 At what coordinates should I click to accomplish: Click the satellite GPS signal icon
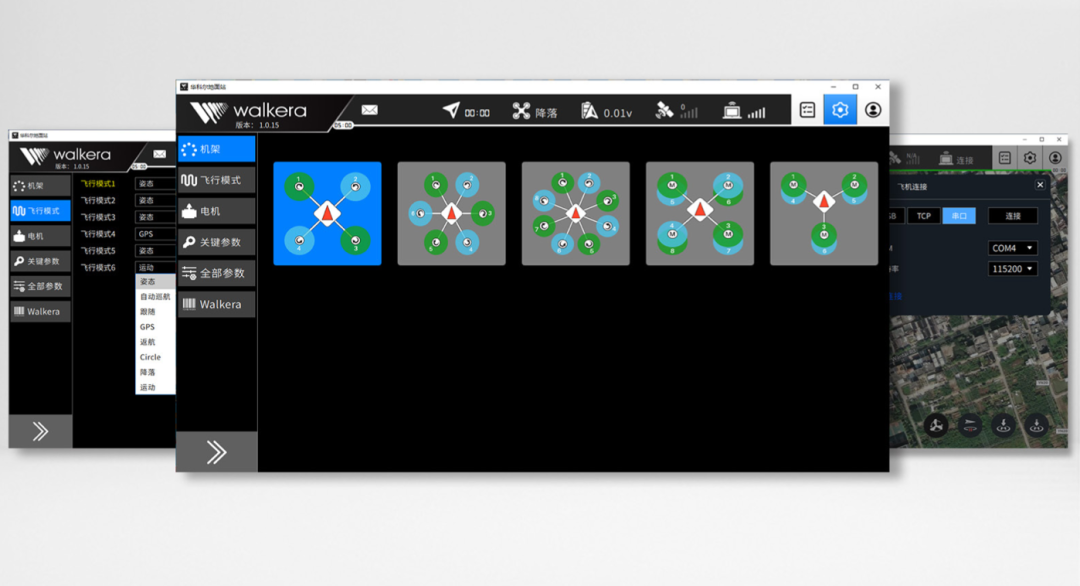pyautogui.click(x=664, y=111)
